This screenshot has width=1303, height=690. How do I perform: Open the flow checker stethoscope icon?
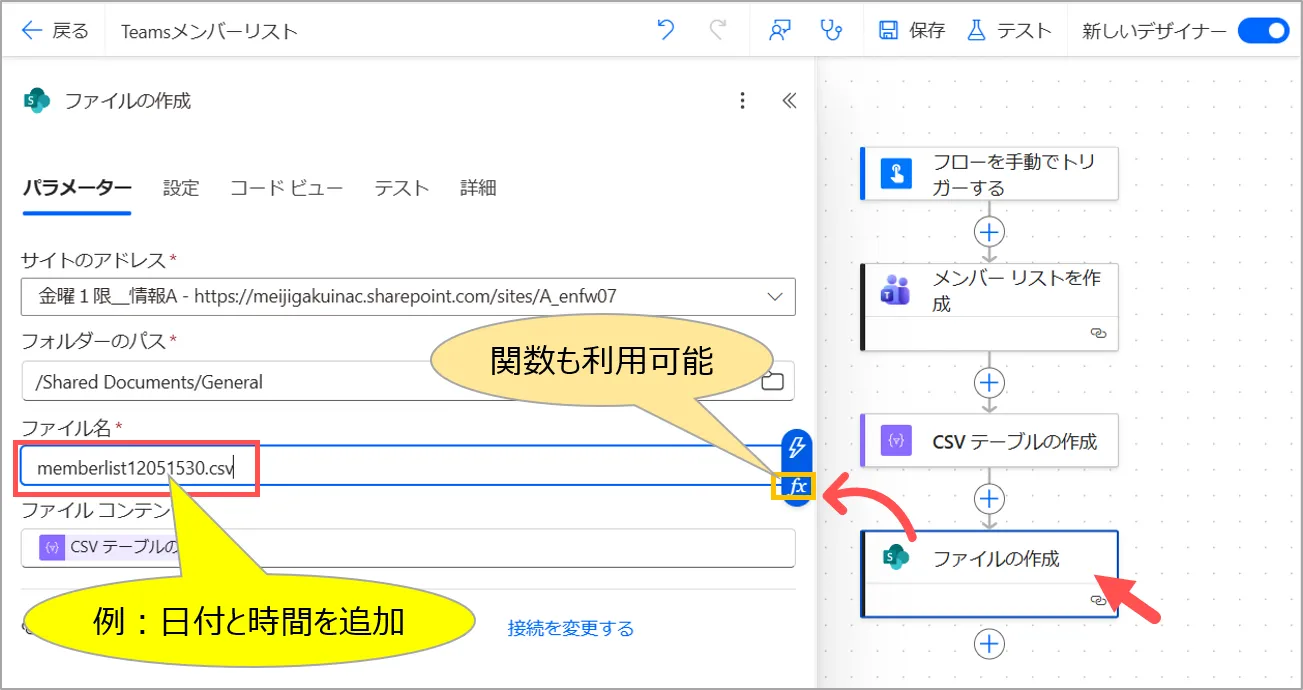click(x=830, y=30)
